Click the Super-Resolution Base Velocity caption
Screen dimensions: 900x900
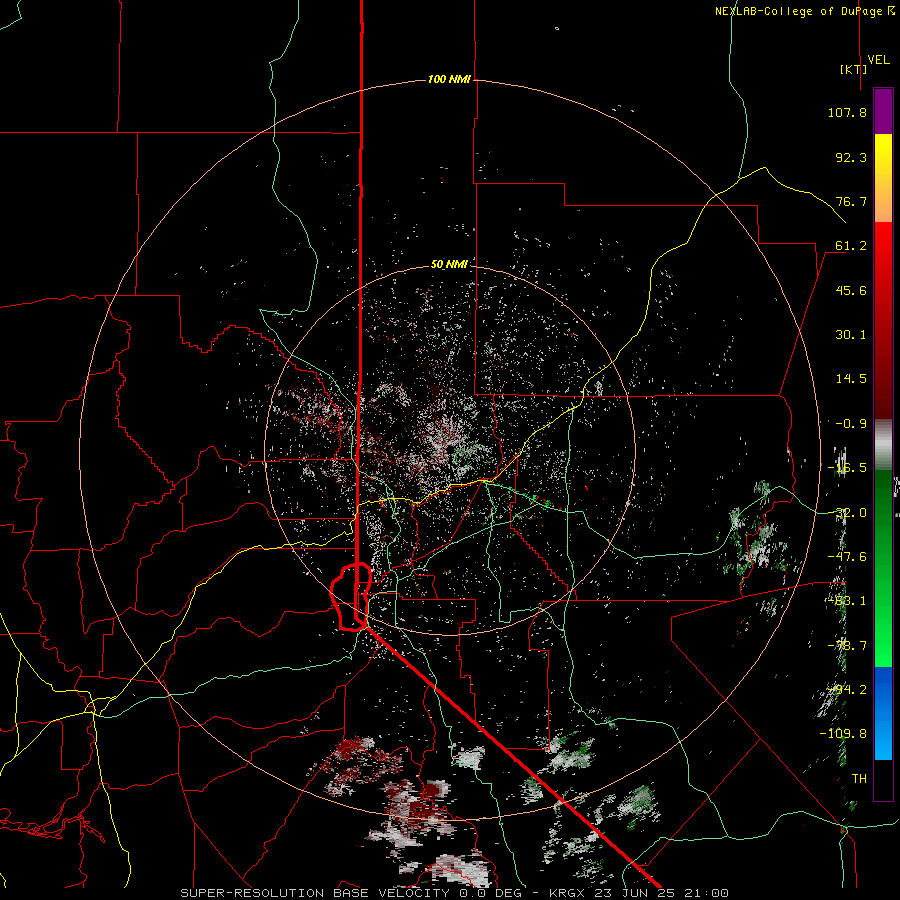[454, 893]
